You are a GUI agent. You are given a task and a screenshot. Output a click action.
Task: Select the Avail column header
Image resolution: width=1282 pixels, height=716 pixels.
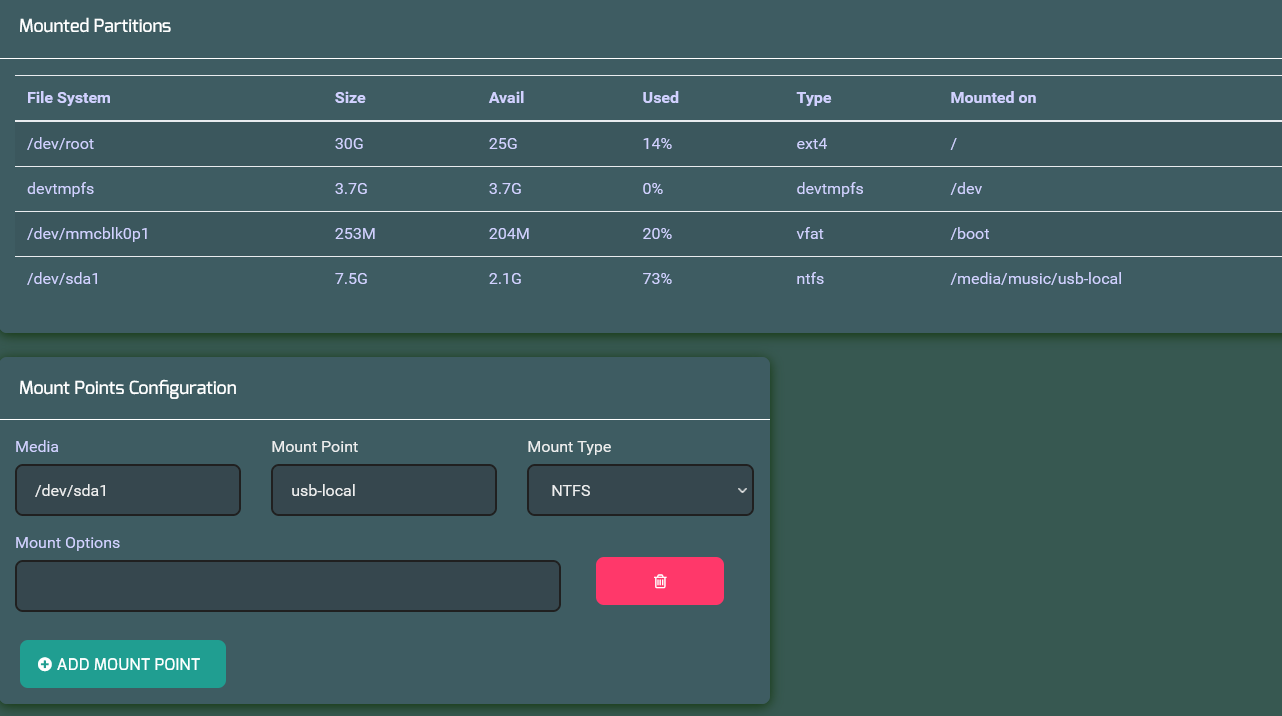point(506,98)
